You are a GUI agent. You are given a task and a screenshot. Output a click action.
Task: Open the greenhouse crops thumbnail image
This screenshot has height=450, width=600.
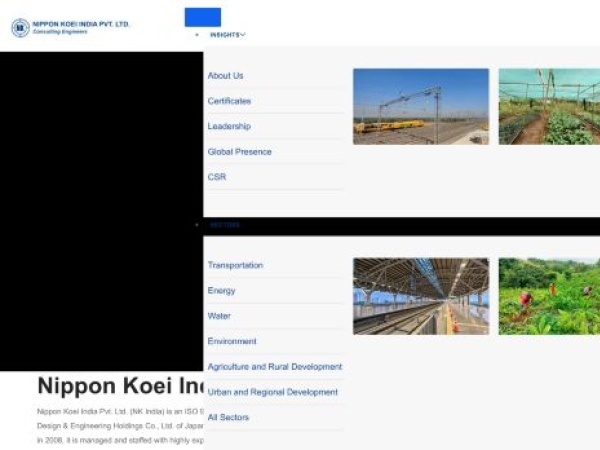point(549,106)
